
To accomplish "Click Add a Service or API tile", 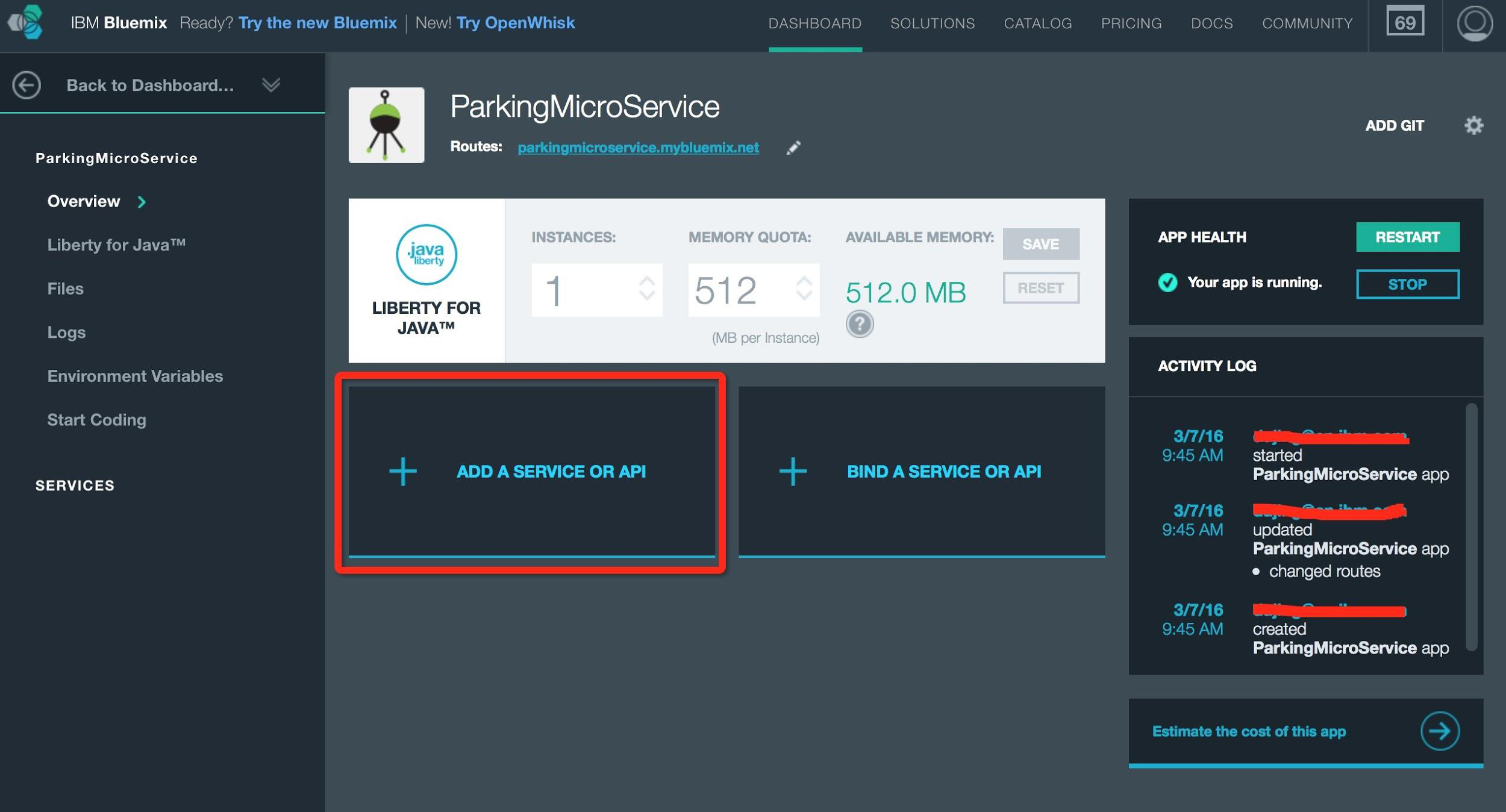I will pyautogui.click(x=532, y=472).
